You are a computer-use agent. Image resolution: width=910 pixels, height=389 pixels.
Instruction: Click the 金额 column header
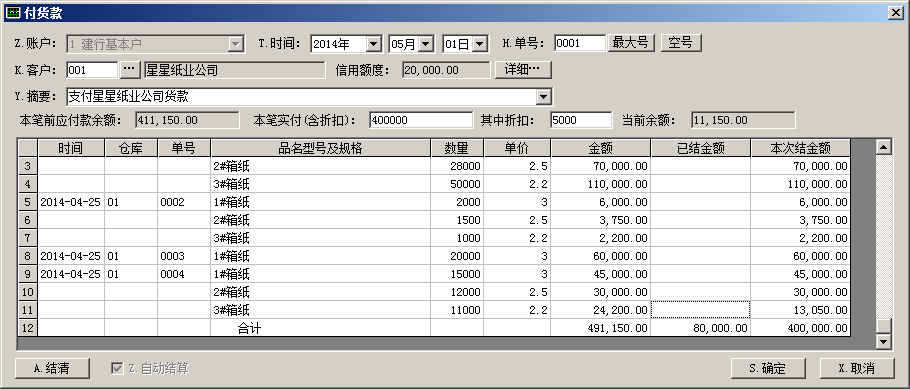tap(601, 148)
